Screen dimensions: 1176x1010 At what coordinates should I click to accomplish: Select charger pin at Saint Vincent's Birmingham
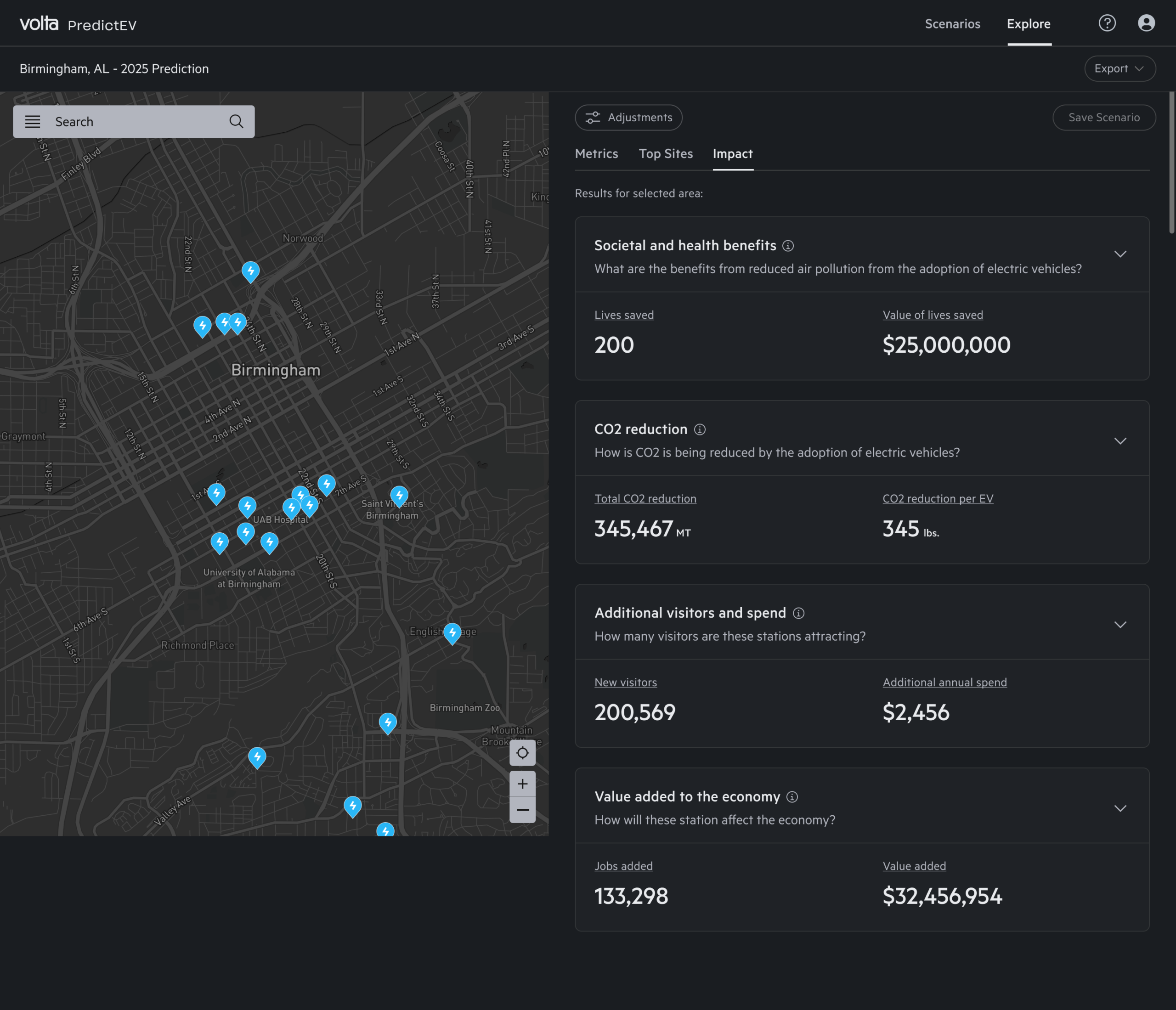coord(399,496)
